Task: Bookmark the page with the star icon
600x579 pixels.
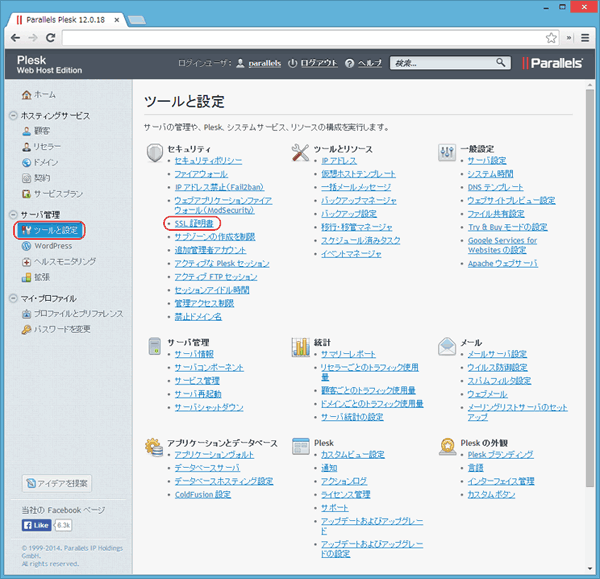Action: (x=551, y=38)
